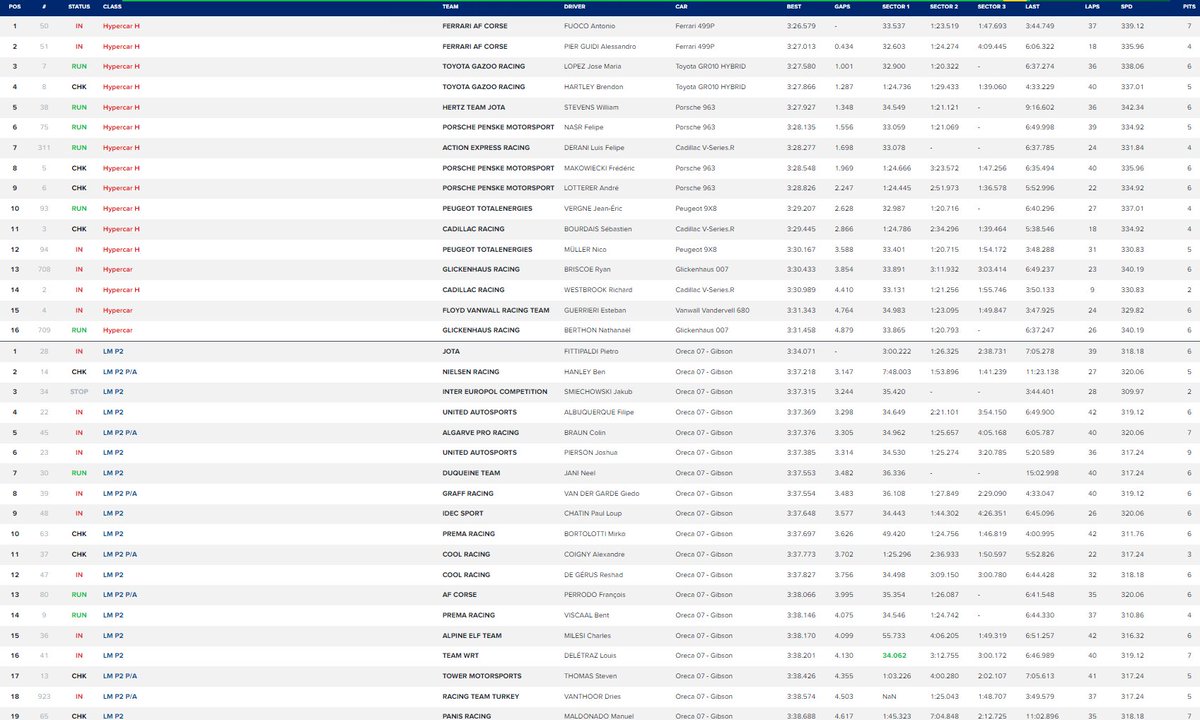Click team RACING TEAM TURKEY
1200x720 pixels.
(x=481, y=696)
